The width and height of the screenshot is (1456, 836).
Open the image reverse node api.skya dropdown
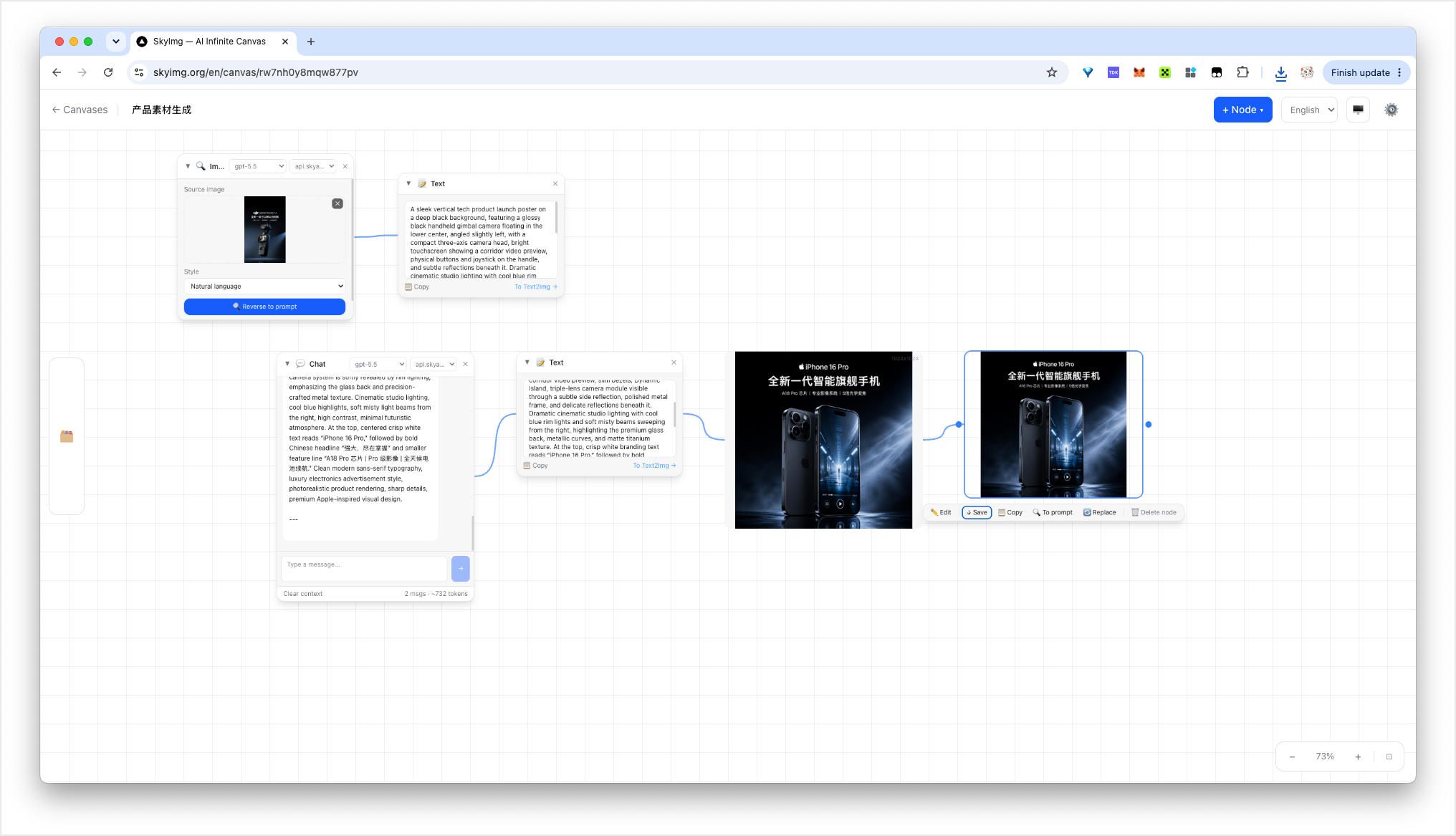click(314, 166)
